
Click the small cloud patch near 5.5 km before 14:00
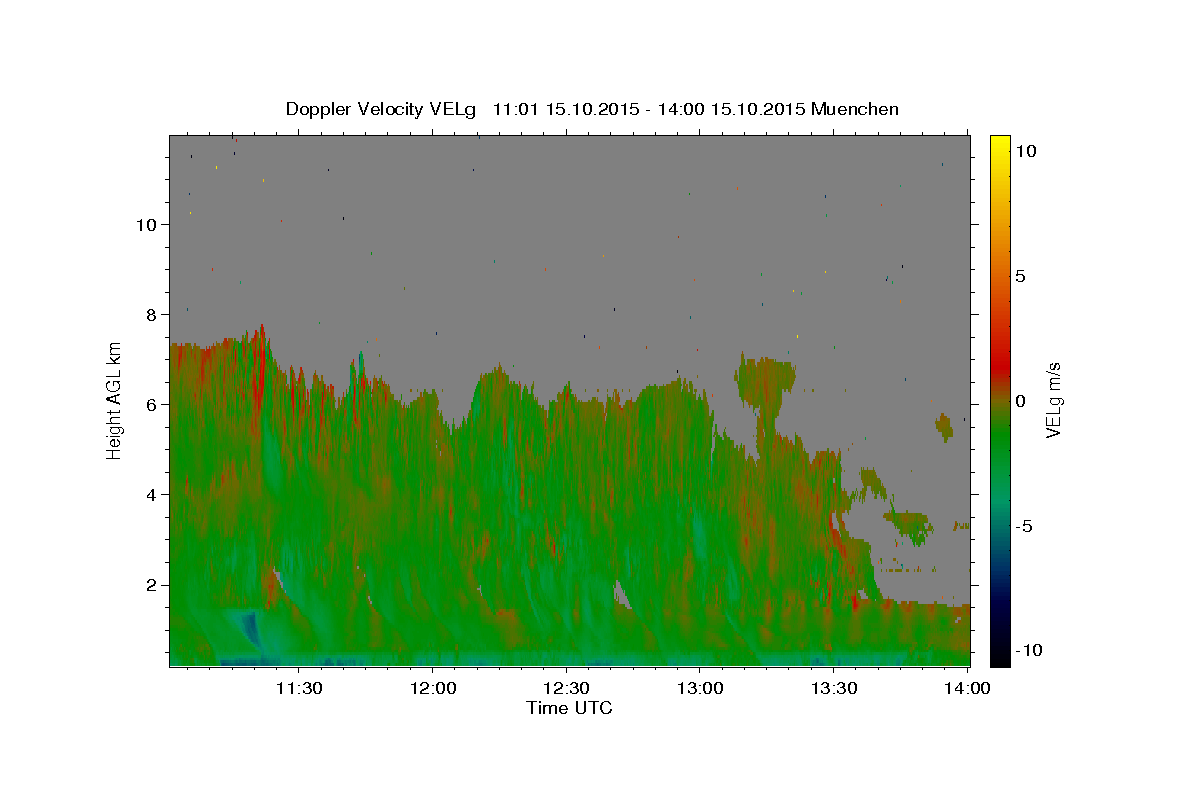click(944, 427)
